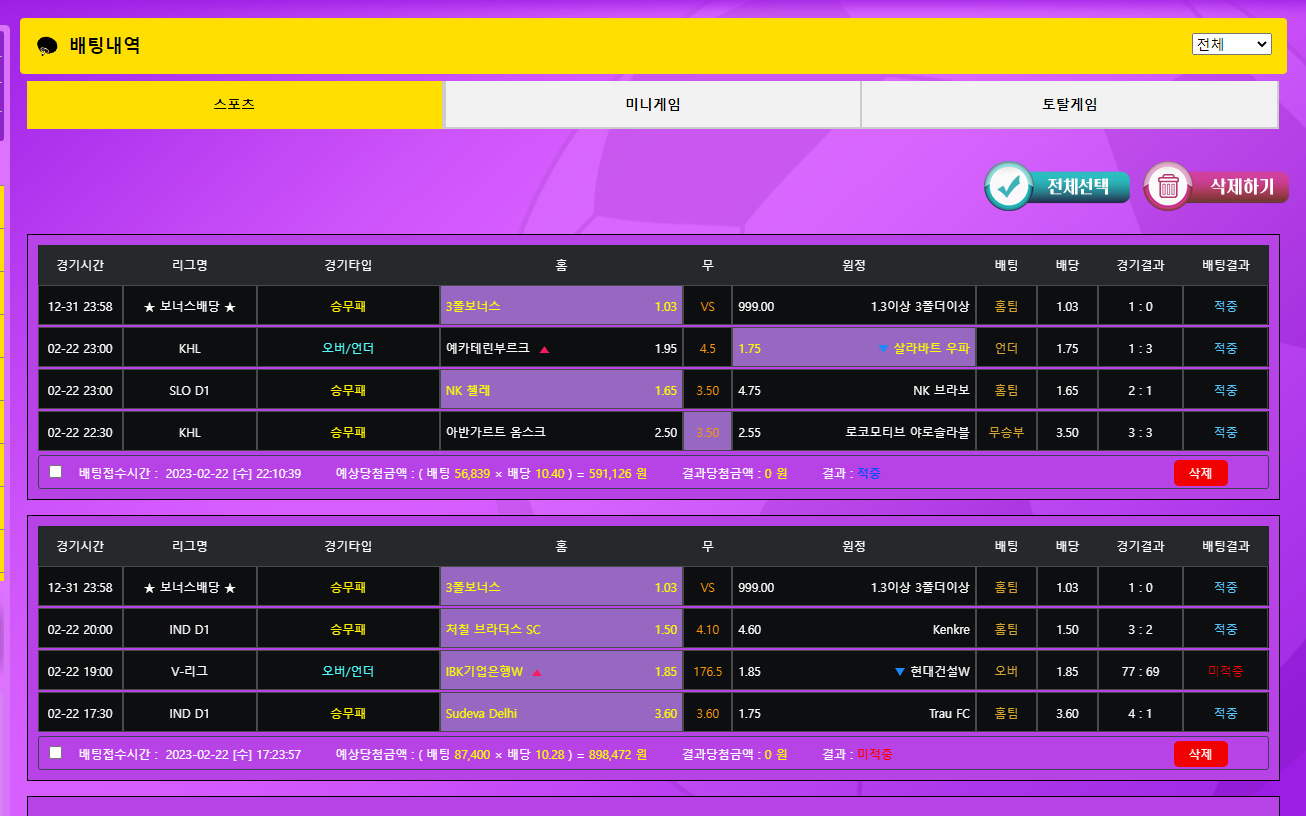Click red up arrow next to 예카테린부르크
The image size is (1306, 816).
[x=544, y=349]
